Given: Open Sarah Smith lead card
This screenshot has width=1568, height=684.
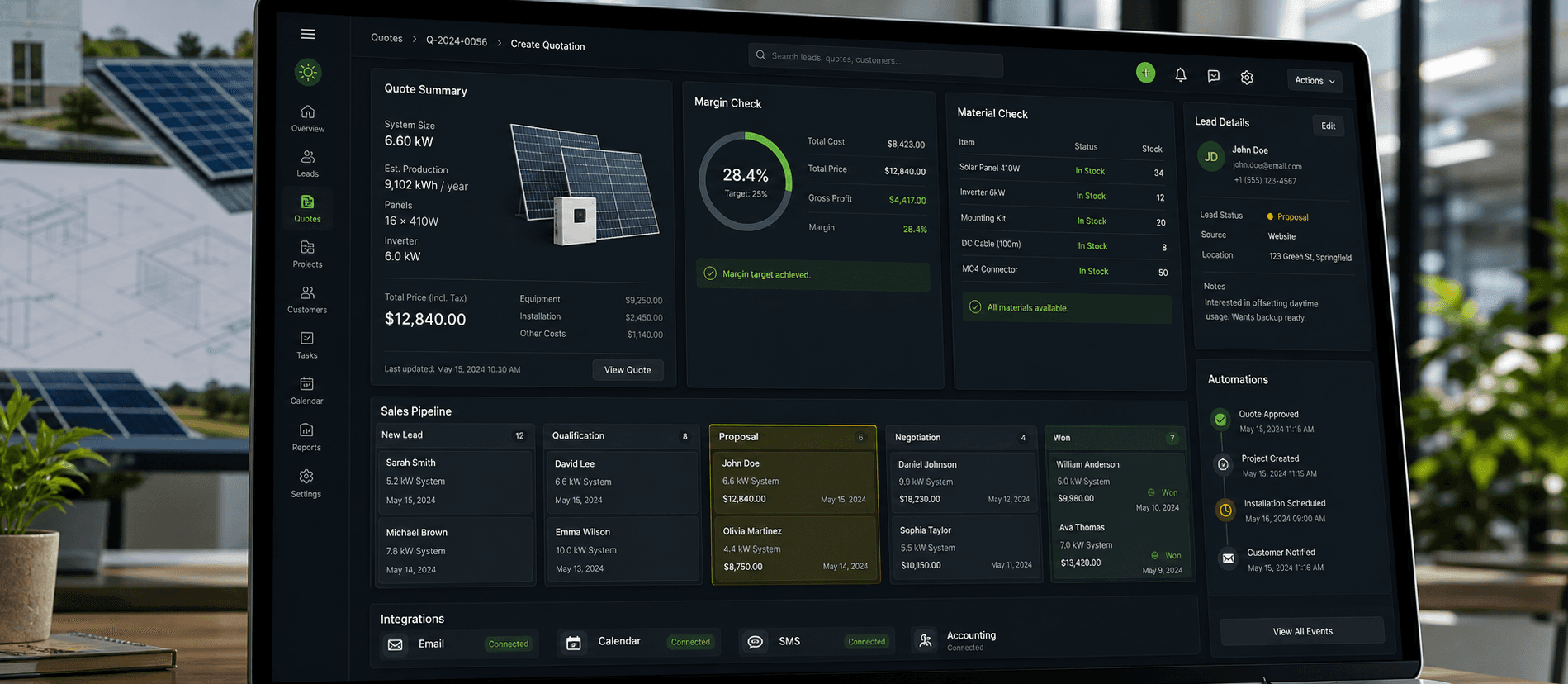Looking at the screenshot, I should pos(455,482).
